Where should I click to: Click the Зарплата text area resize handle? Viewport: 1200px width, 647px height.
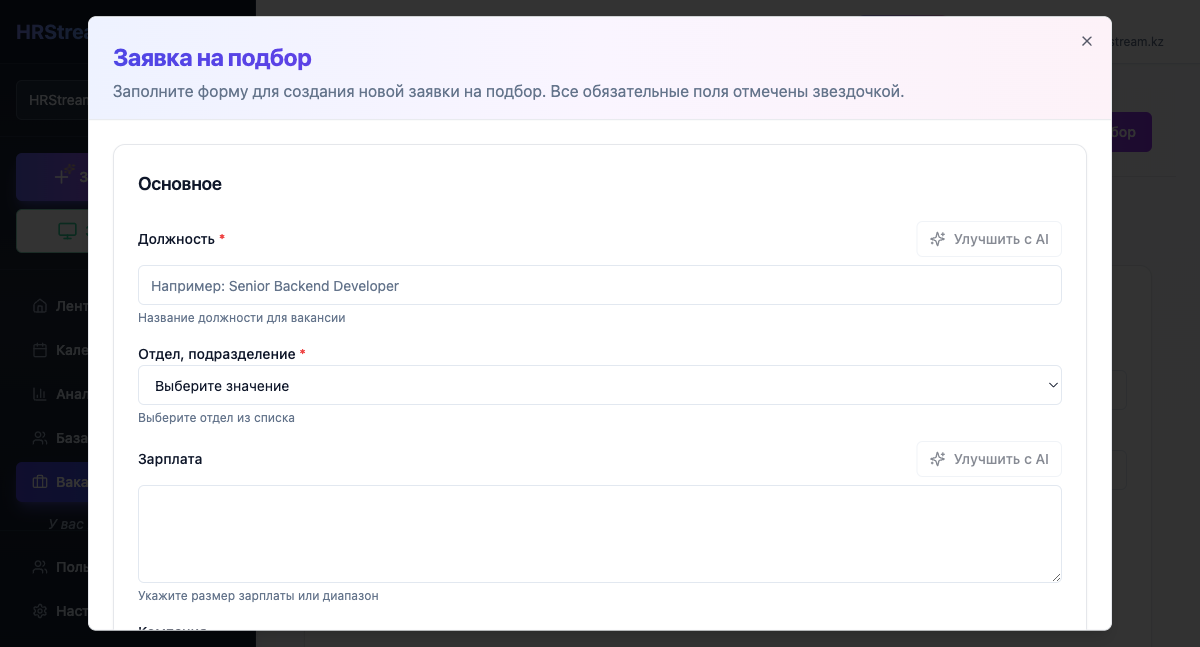[1055, 576]
